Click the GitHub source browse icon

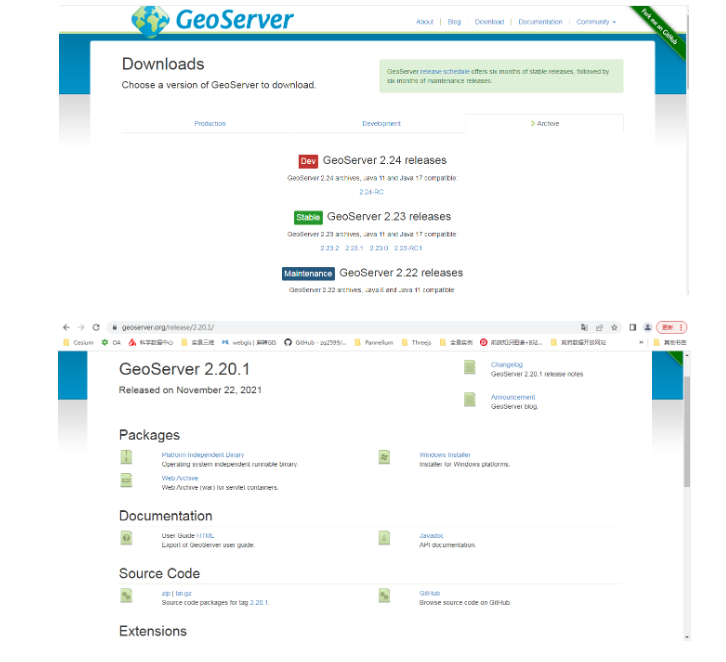coord(384,595)
